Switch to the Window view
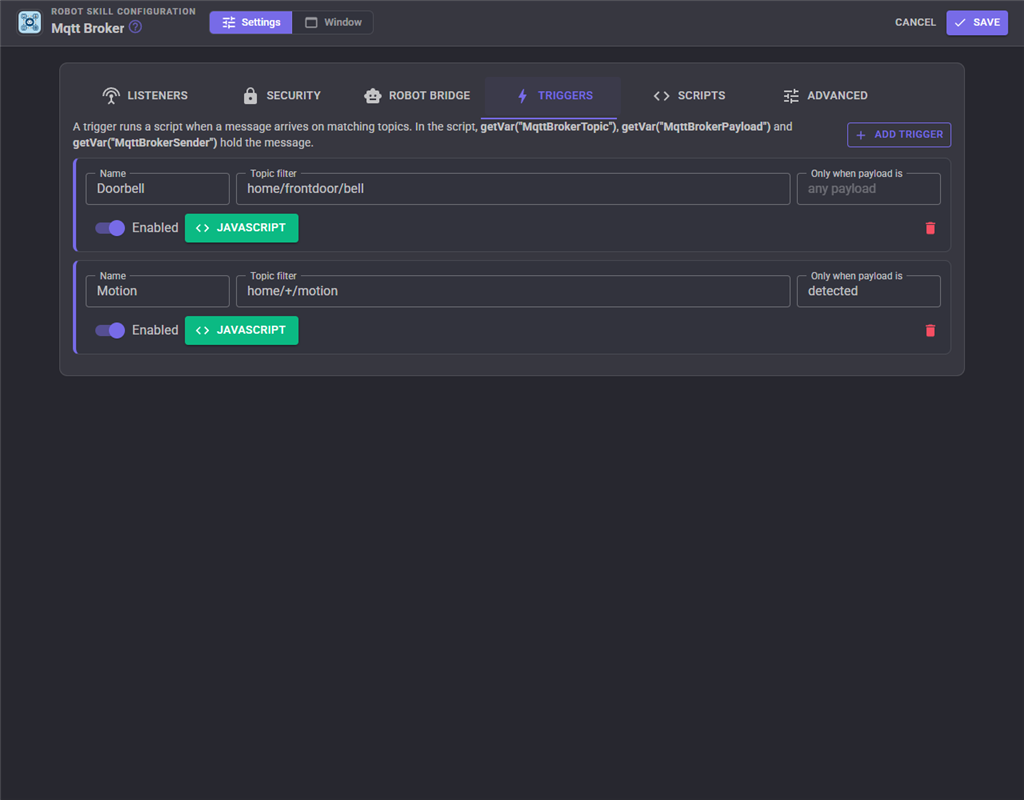The image size is (1024, 800). click(x=333, y=22)
